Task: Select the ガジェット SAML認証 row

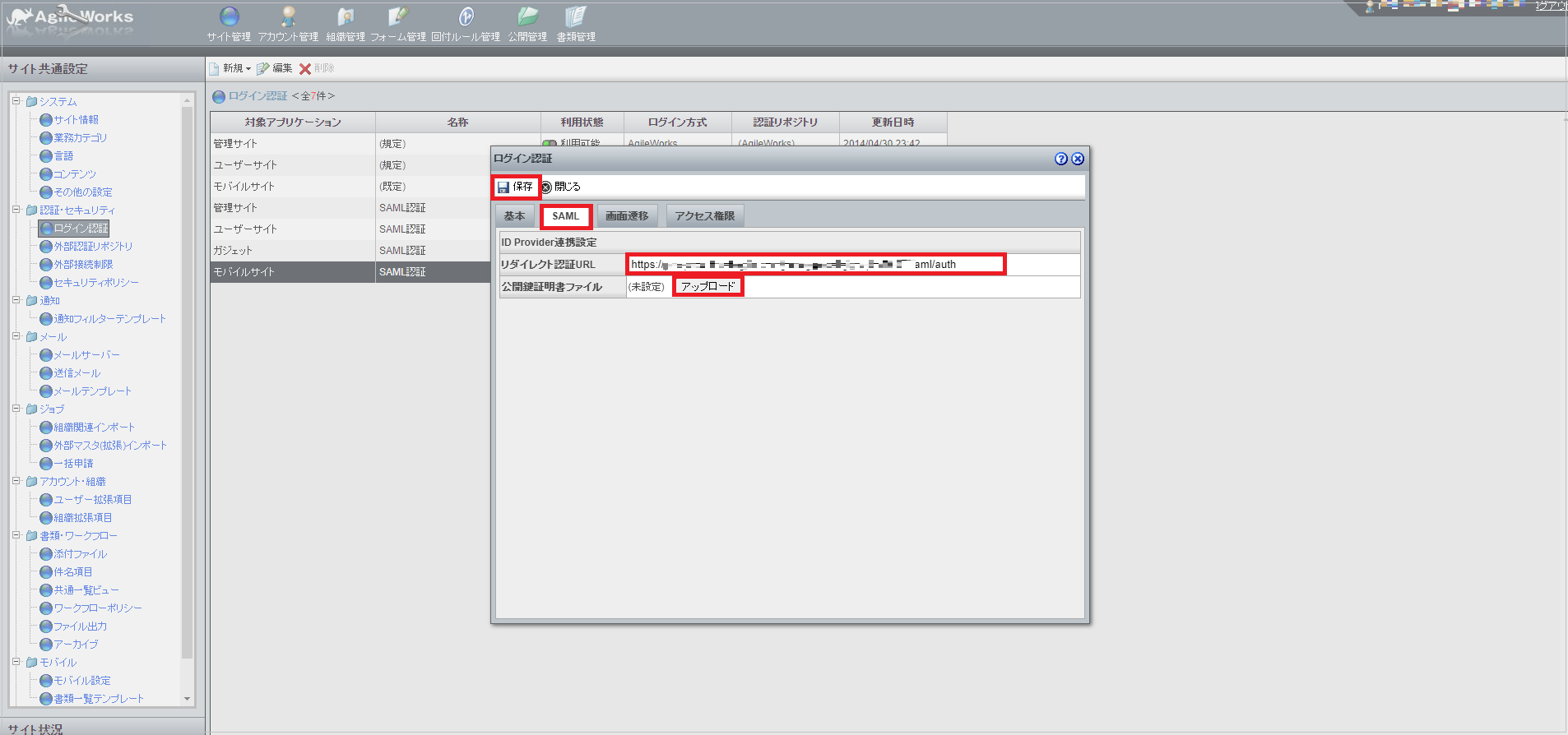Action: pyautogui.click(x=350, y=251)
